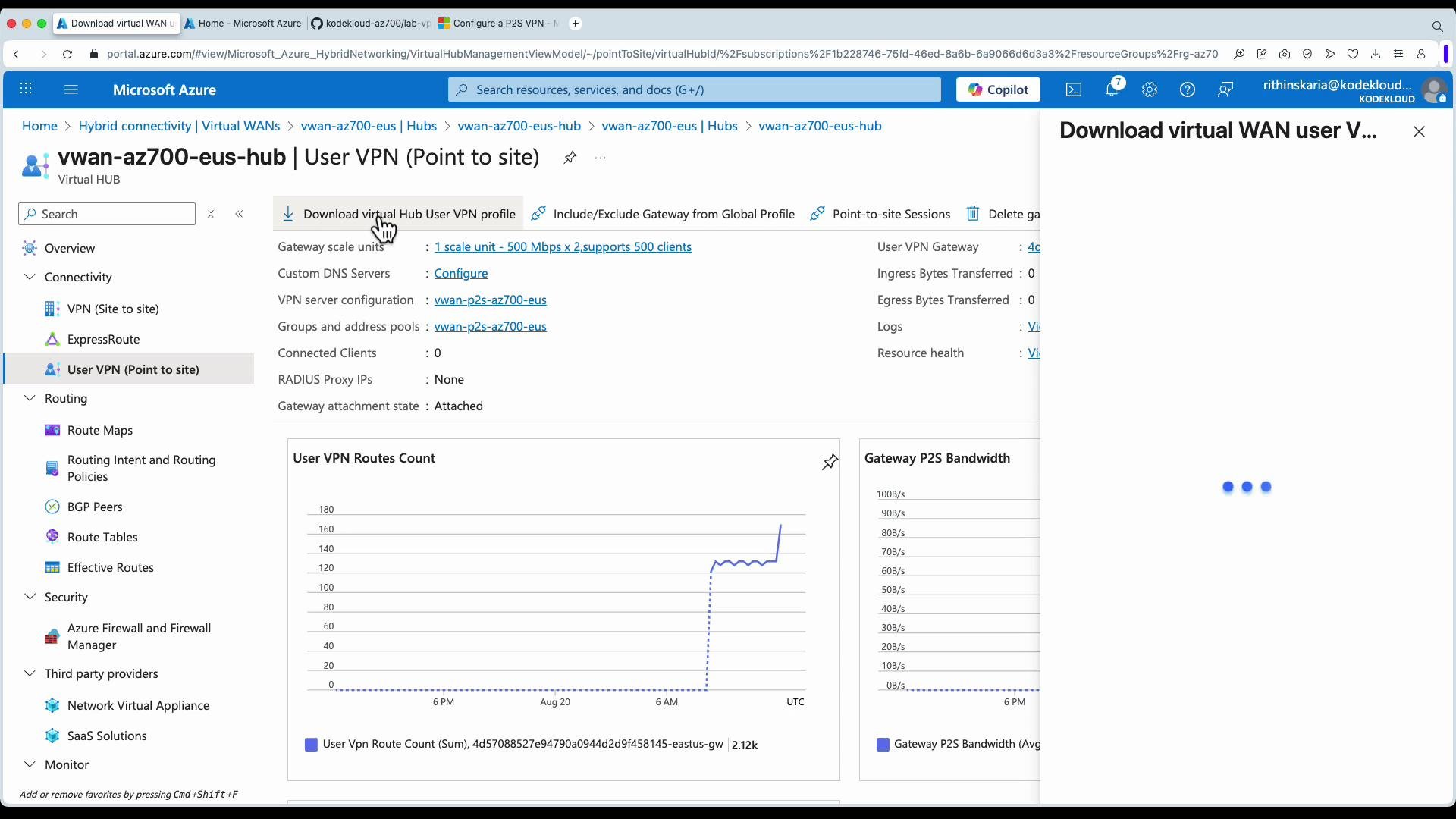
Task: Select the Download virtual WAN browser tab
Action: click(x=117, y=24)
